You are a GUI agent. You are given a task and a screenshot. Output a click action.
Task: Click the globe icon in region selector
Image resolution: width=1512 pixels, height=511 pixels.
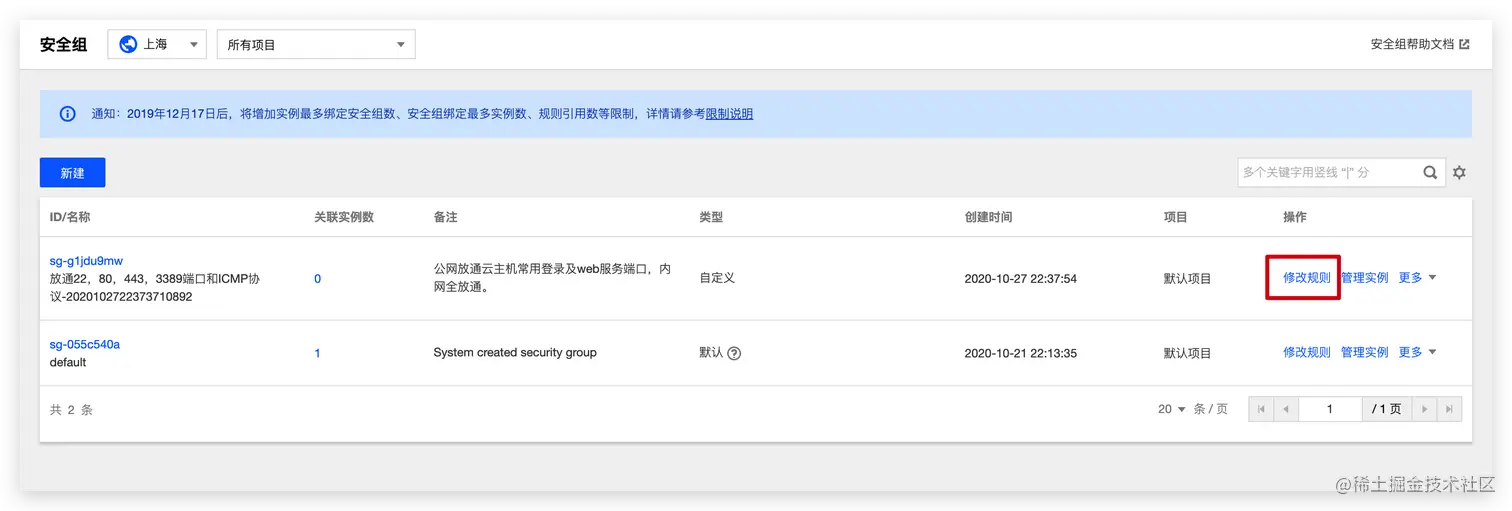(x=128, y=44)
